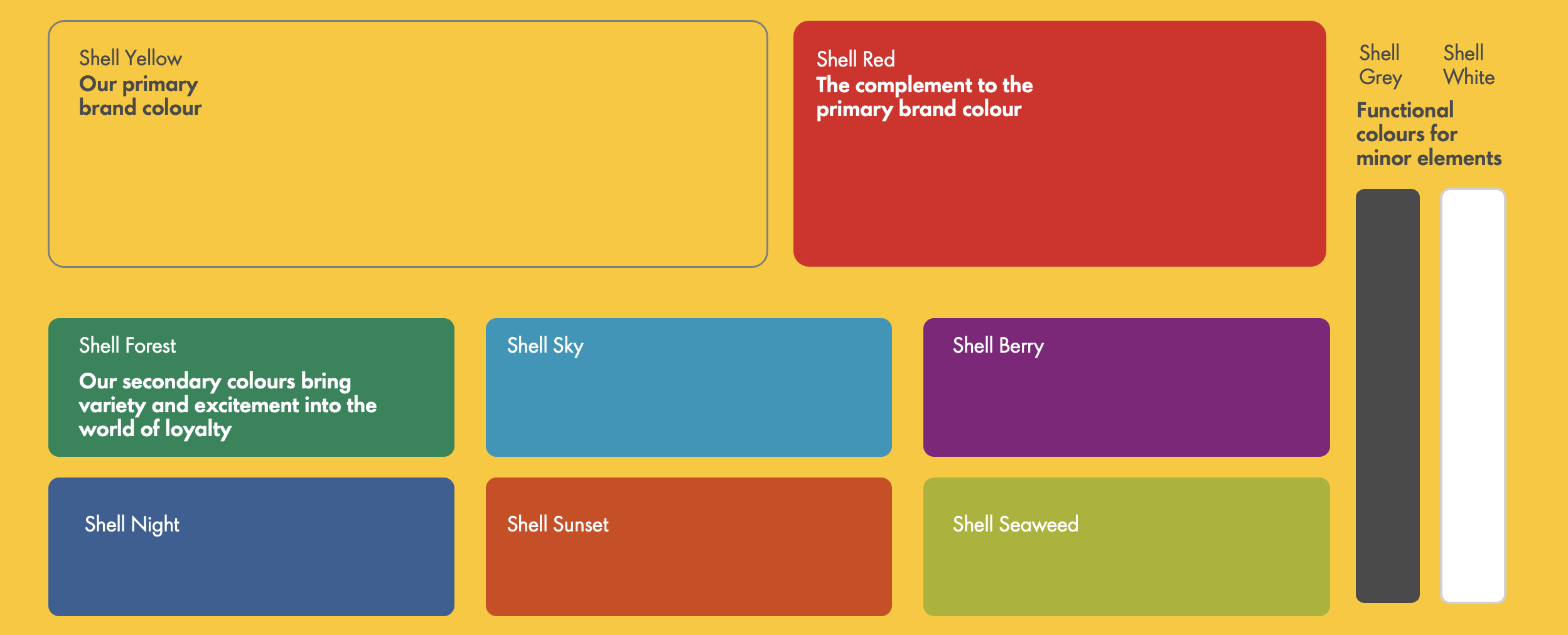Click the "Shell Berry" title text
The width and height of the screenshot is (1568, 635).
point(998,346)
